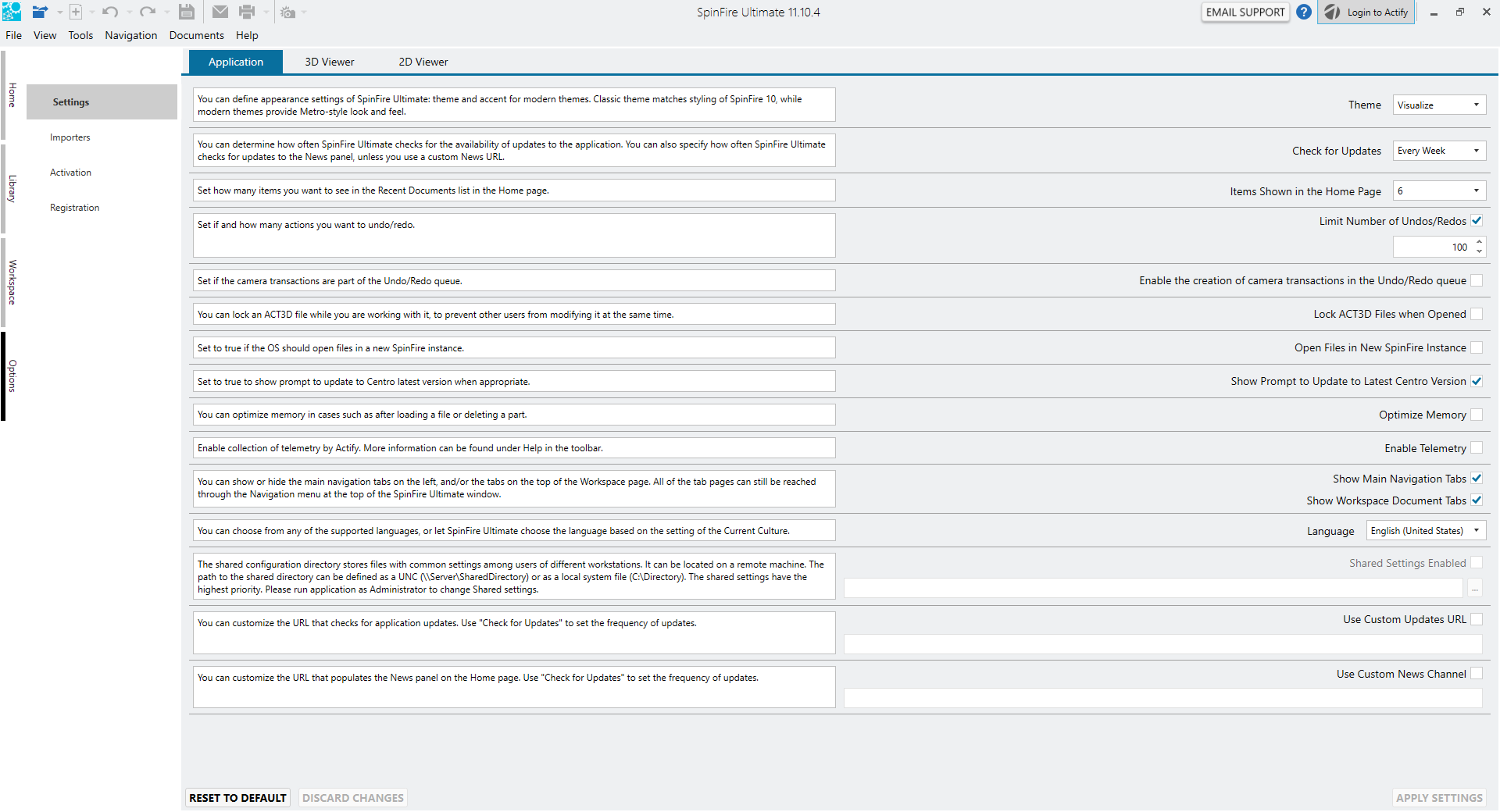
Task: Open the Language dropdown
Action: (1426, 531)
